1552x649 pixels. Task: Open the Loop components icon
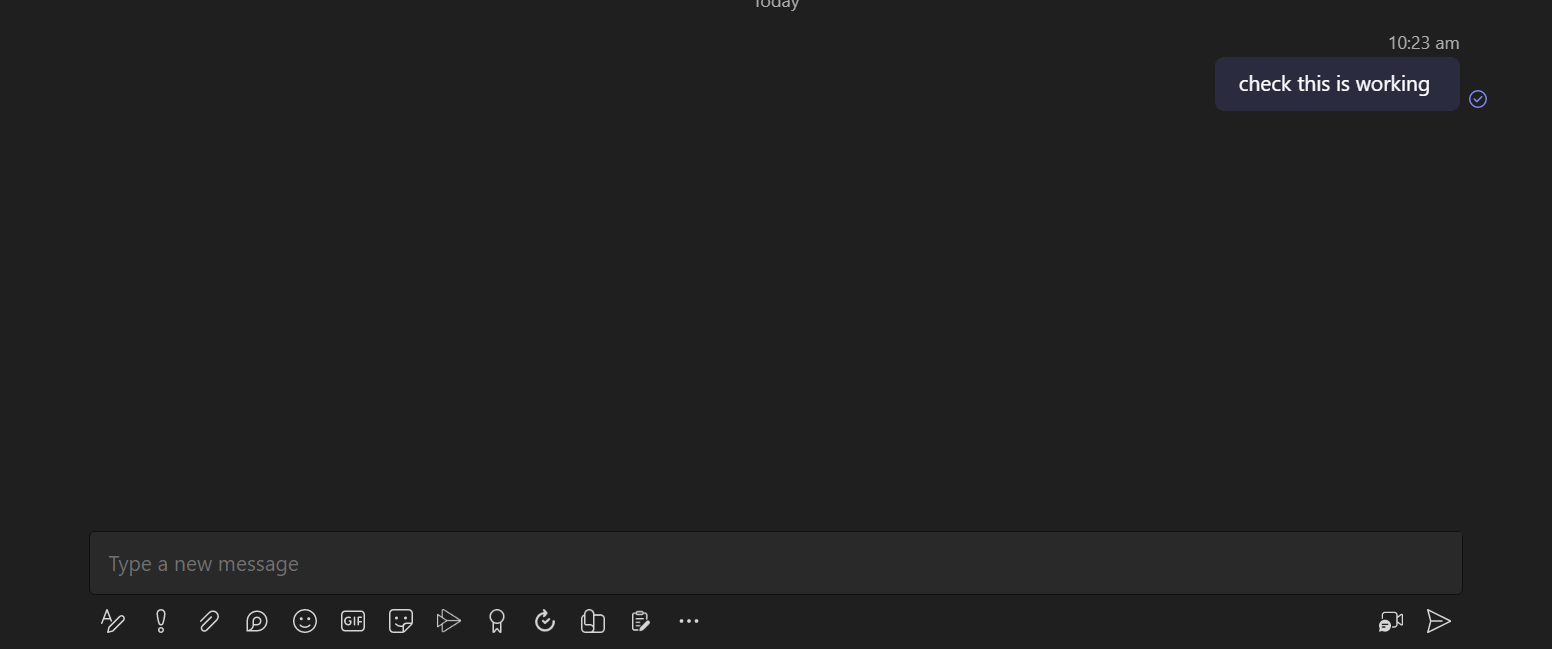click(x=256, y=621)
